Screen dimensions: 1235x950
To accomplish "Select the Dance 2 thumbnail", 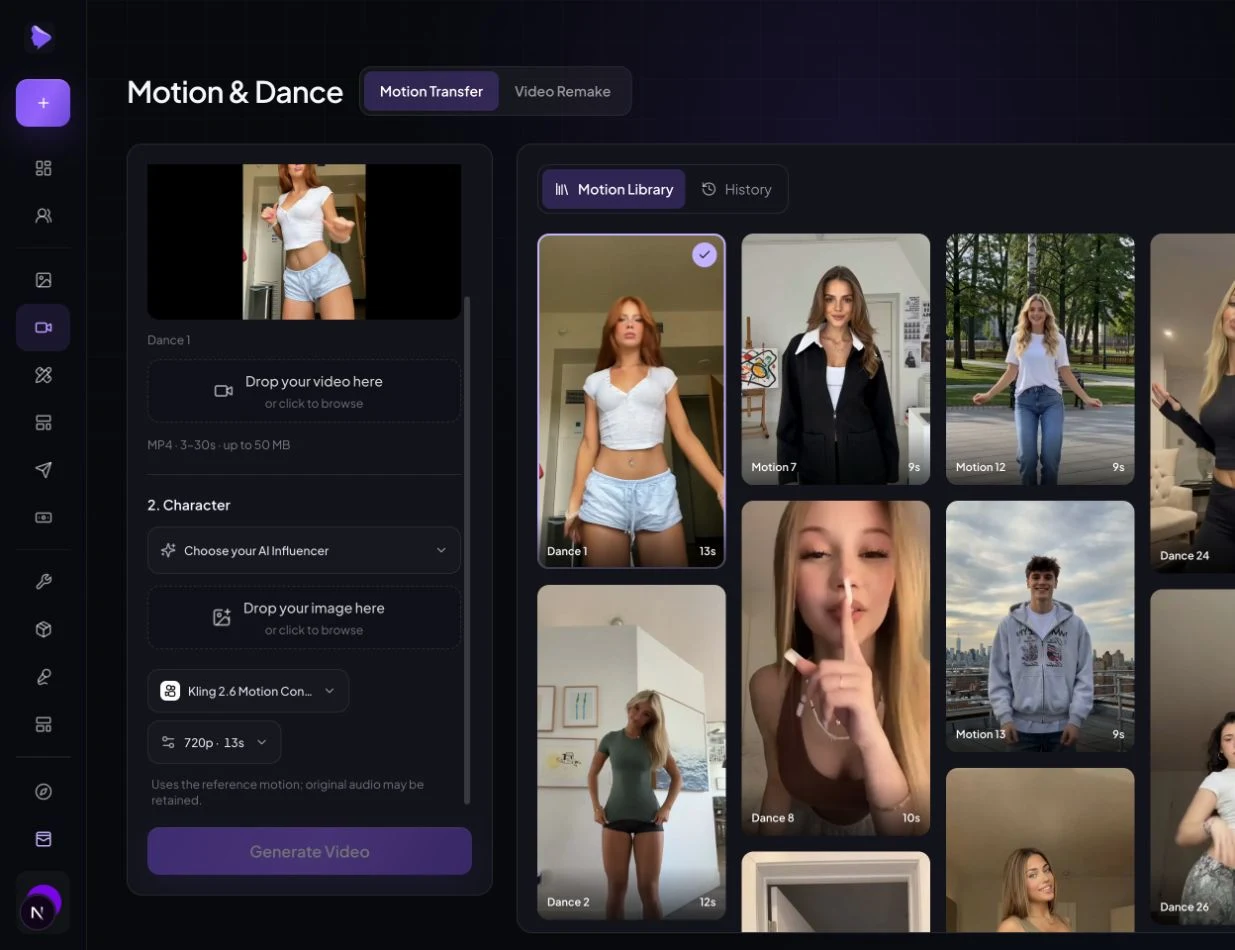I will coord(632,752).
